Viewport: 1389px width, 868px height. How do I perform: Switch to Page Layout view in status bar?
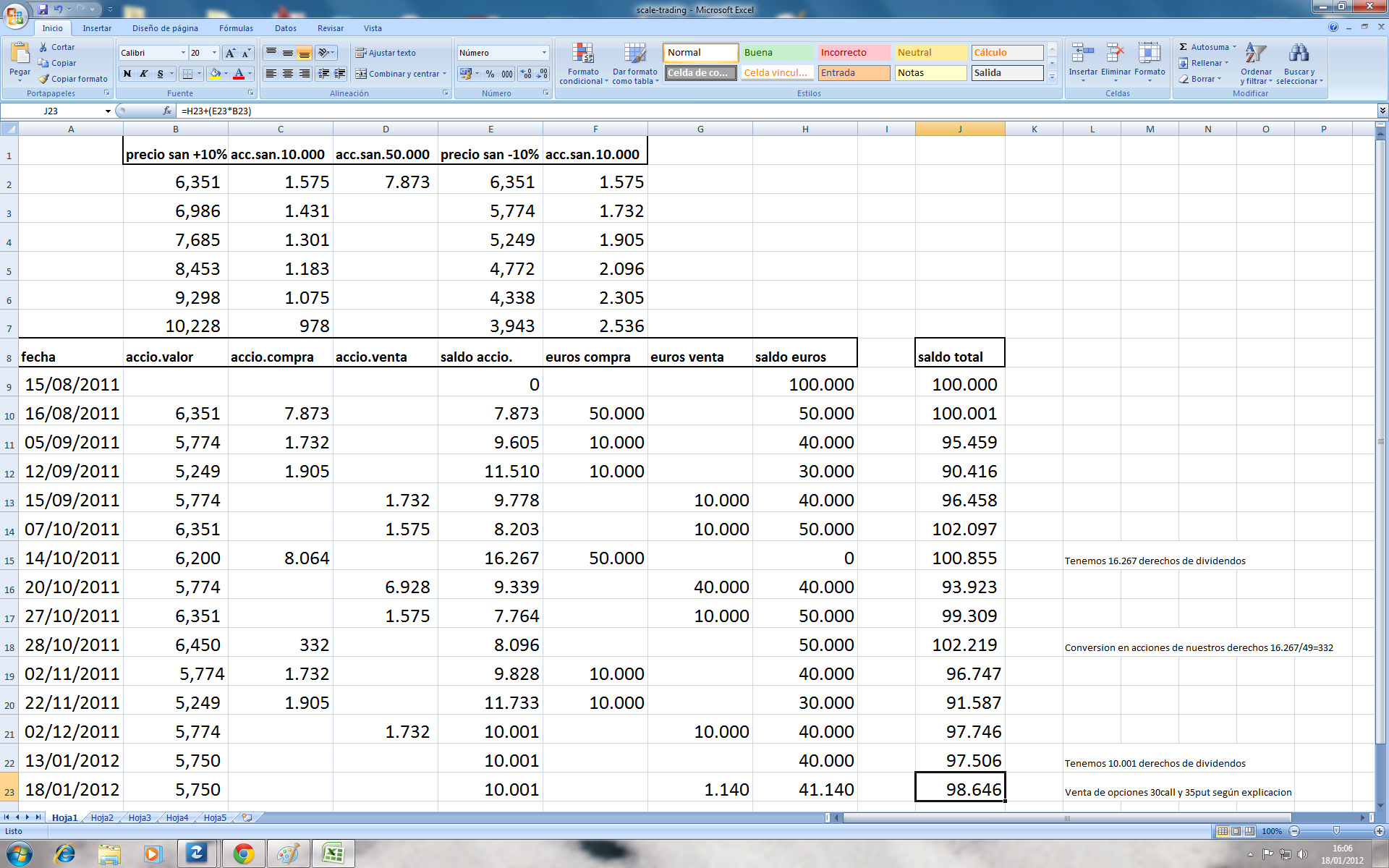[x=1236, y=831]
